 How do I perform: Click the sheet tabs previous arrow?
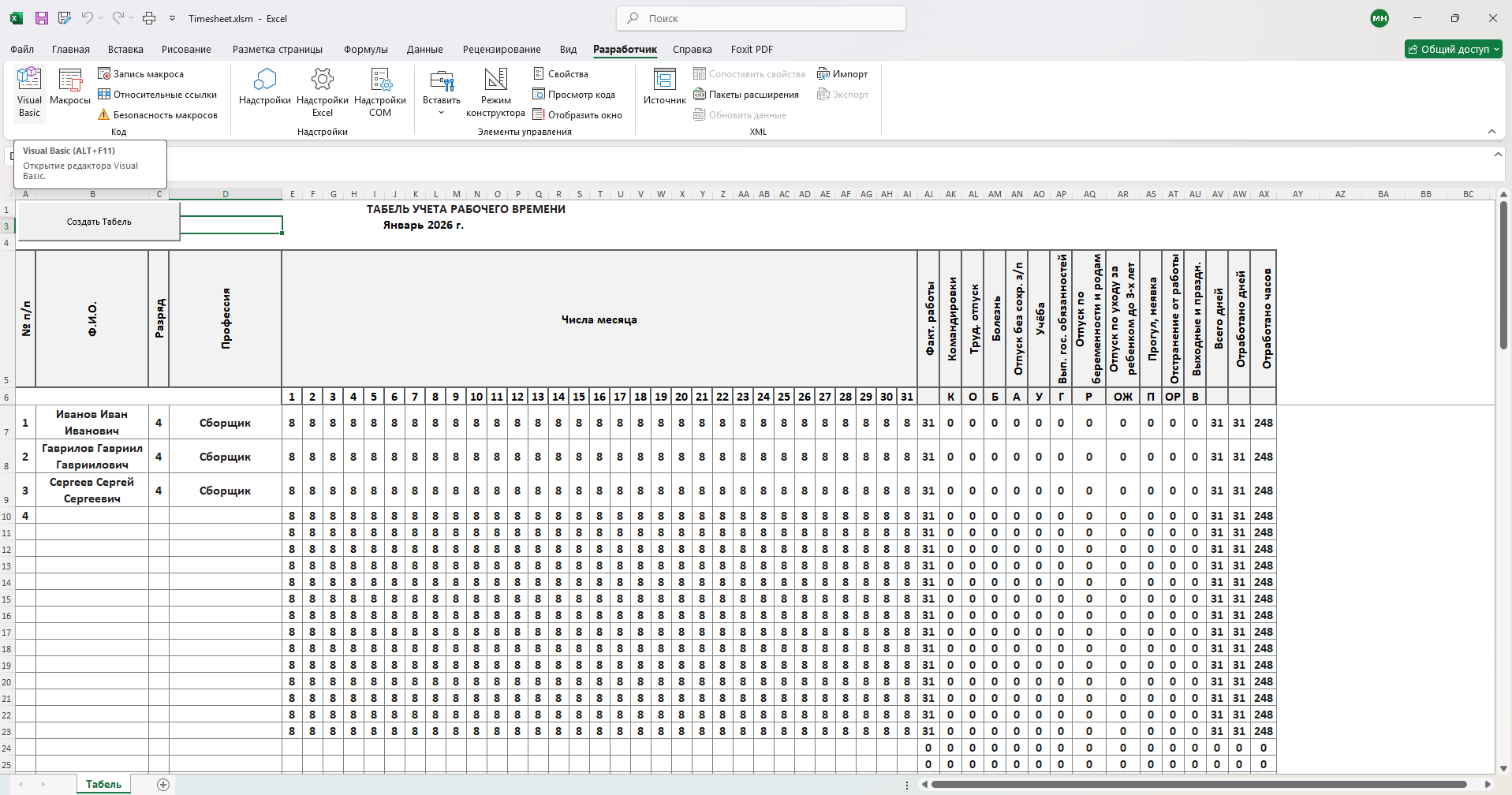pyautogui.click(x=21, y=784)
